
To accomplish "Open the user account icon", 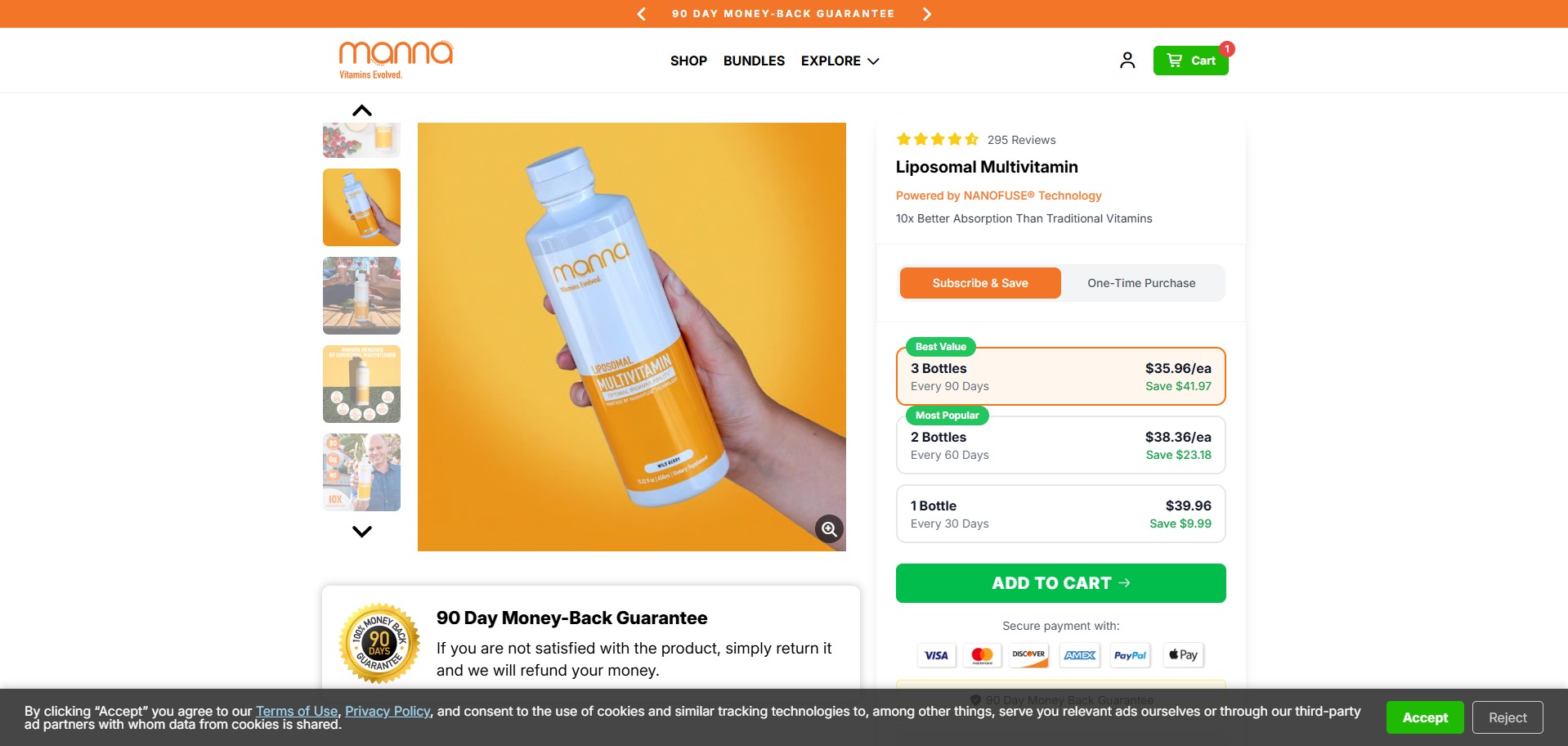I will (1127, 61).
